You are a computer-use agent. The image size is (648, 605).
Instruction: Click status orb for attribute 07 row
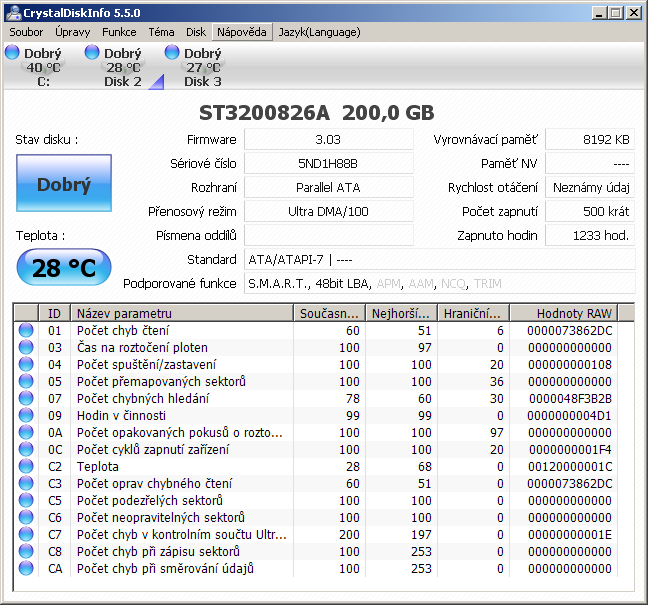click(26, 398)
